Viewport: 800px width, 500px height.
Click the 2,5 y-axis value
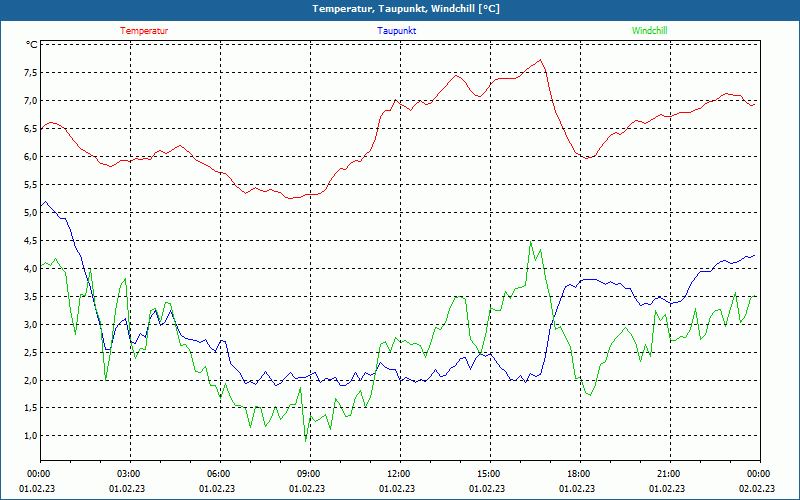(x=31, y=353)
